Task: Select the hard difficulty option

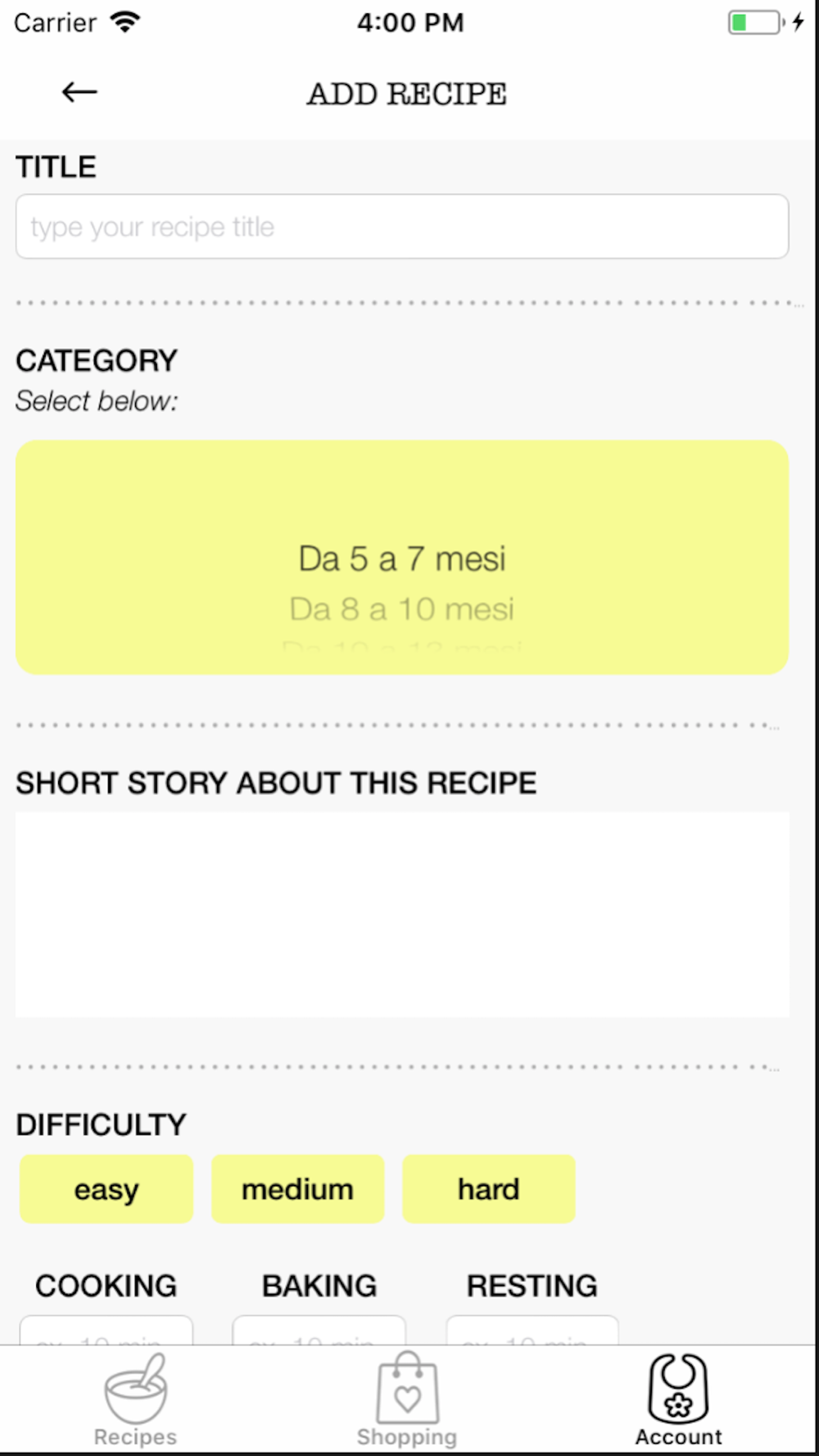Action: pyautogui.click(x=488, y=1189)
